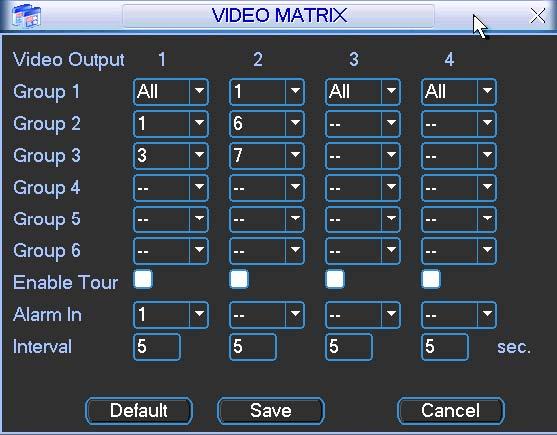Save the video matrix settings
Screen dimensions: 557x435
pos(271,411)
